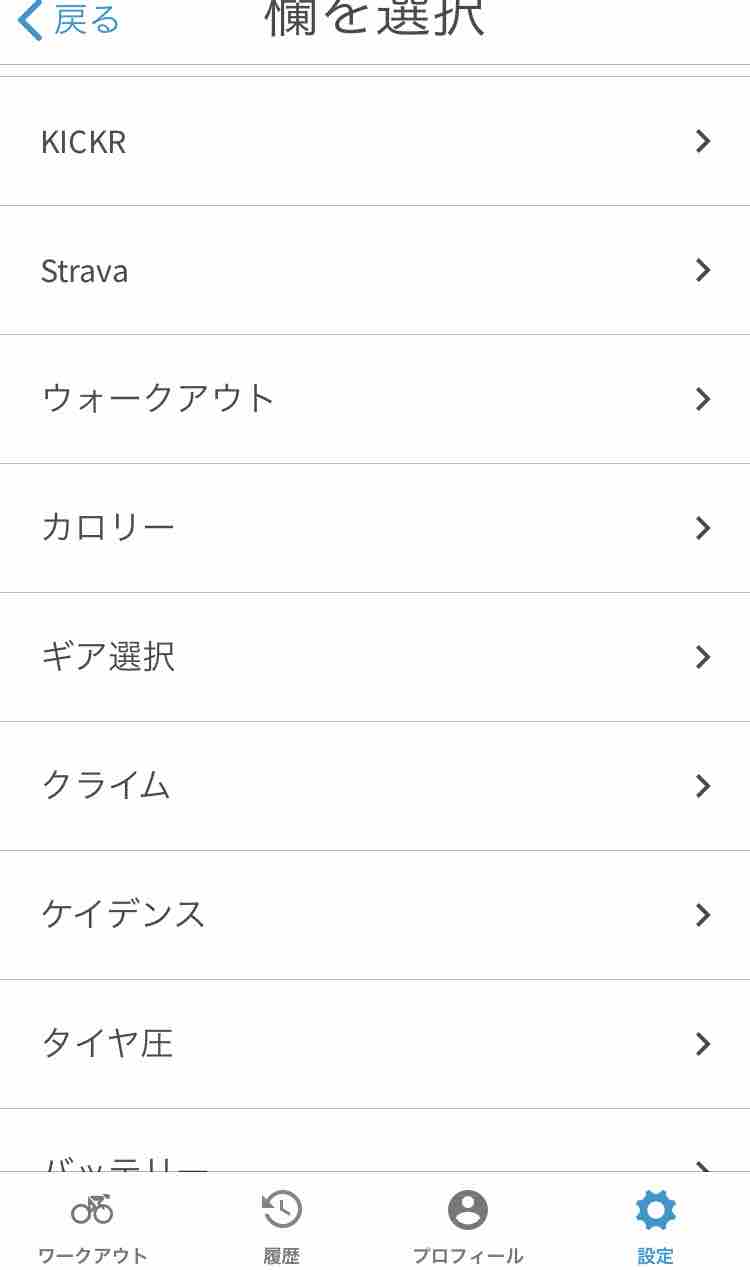Open the partially visible バッテリー row

[375, 1141]
